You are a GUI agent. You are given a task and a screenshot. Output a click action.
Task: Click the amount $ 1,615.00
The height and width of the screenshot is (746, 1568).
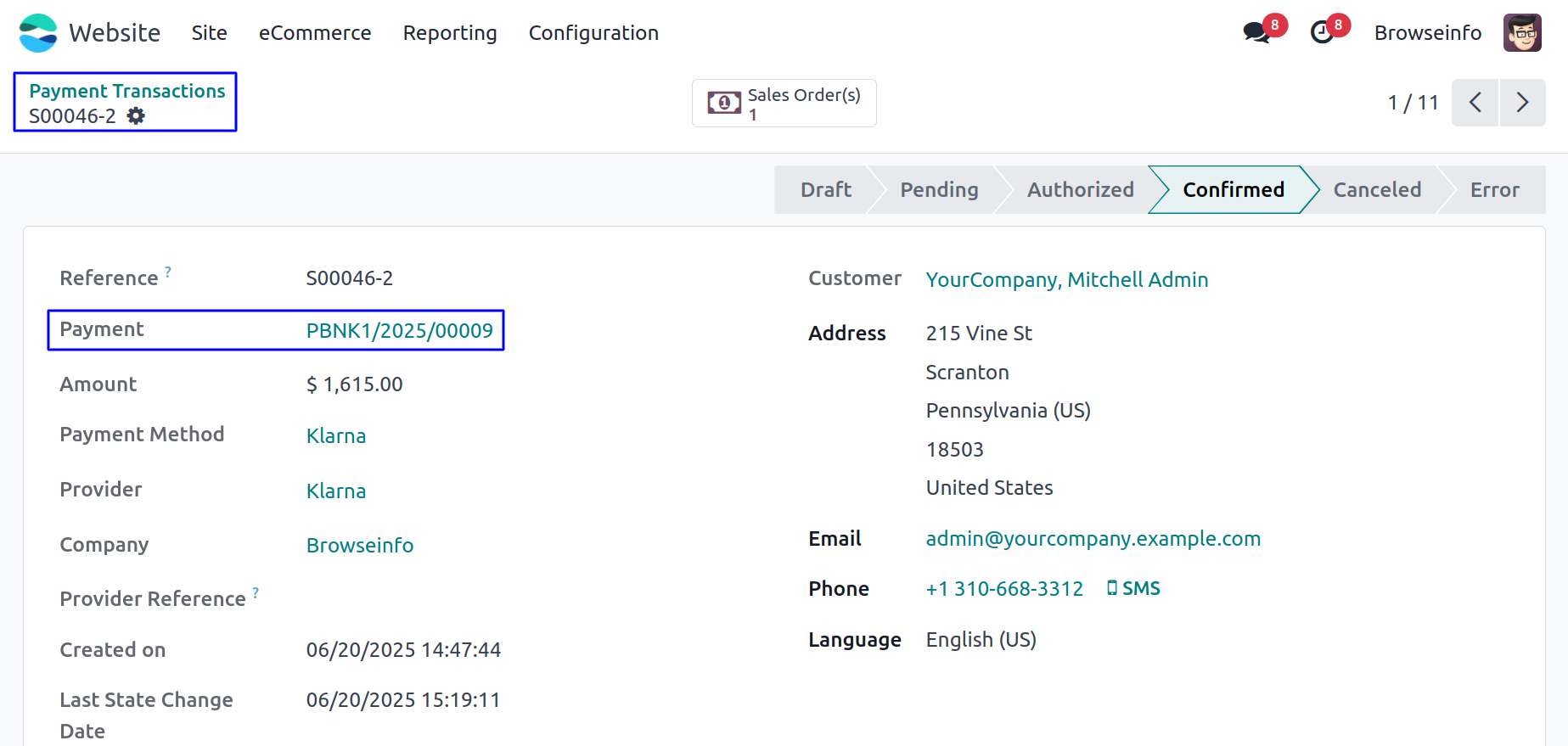[x=354, y=384]
